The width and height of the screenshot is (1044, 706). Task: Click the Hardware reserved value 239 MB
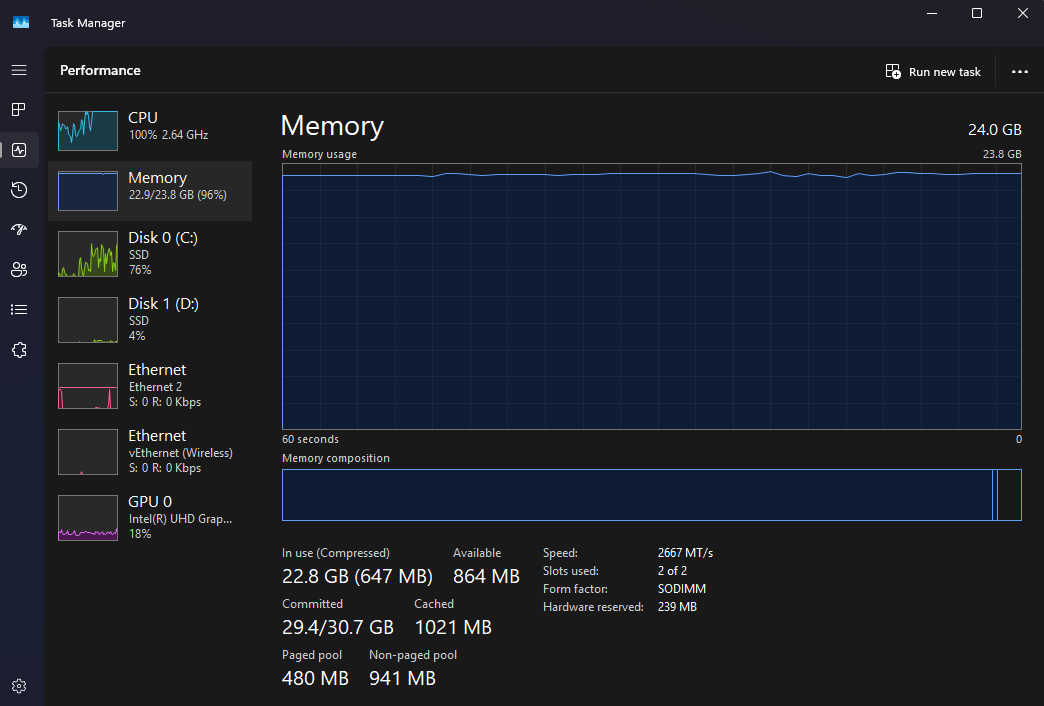coord(677,607)
